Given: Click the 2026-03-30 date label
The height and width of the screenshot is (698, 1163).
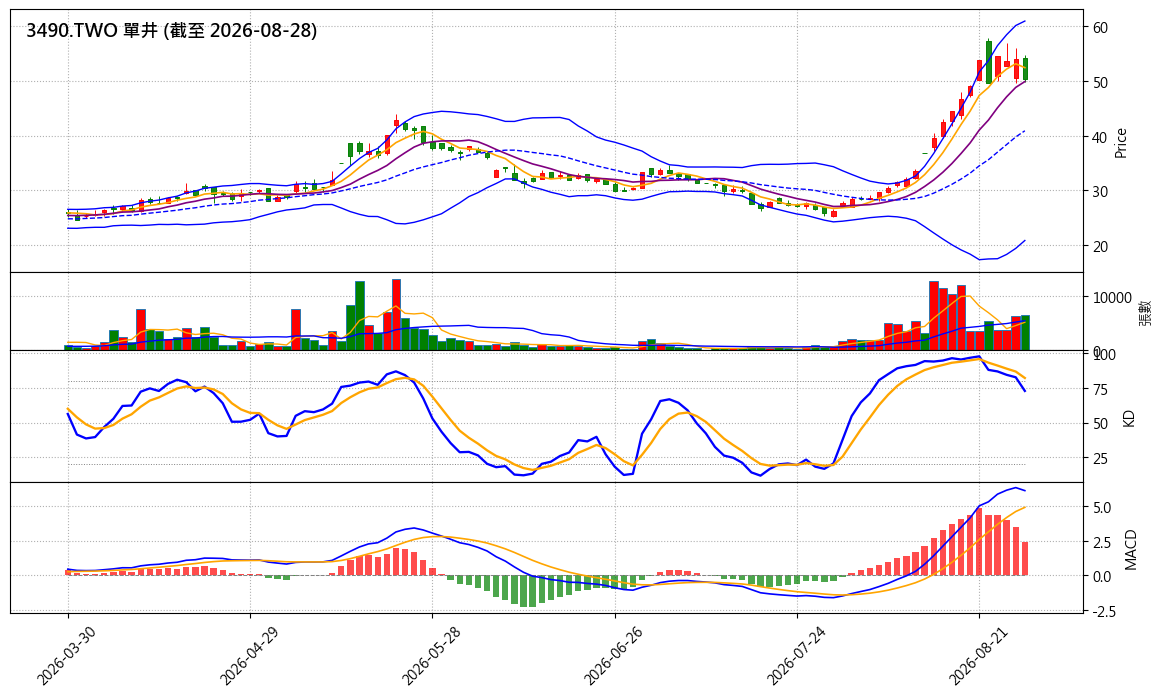Looking at the screenshot, I should point(65,655).
